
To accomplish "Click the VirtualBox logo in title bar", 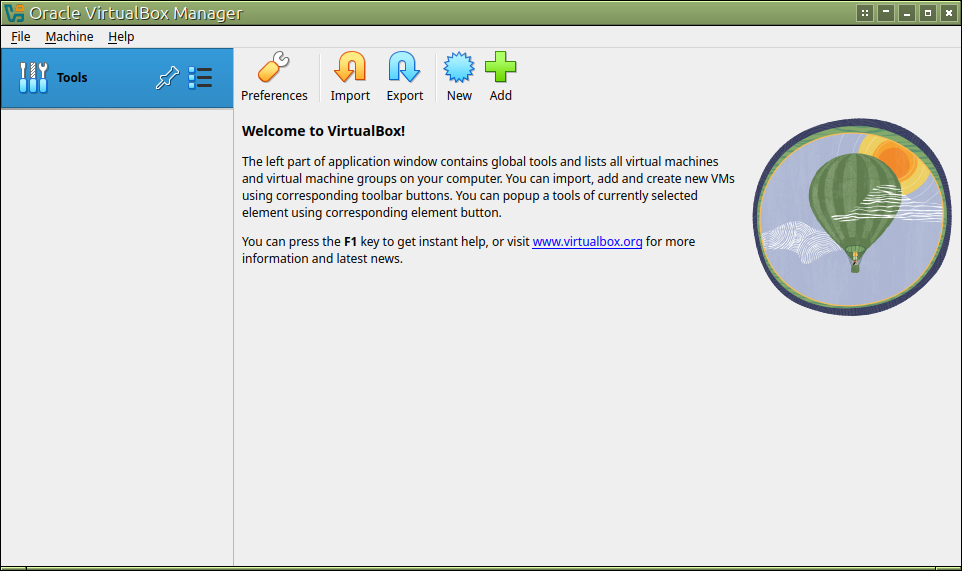I will tap(14, 13).
